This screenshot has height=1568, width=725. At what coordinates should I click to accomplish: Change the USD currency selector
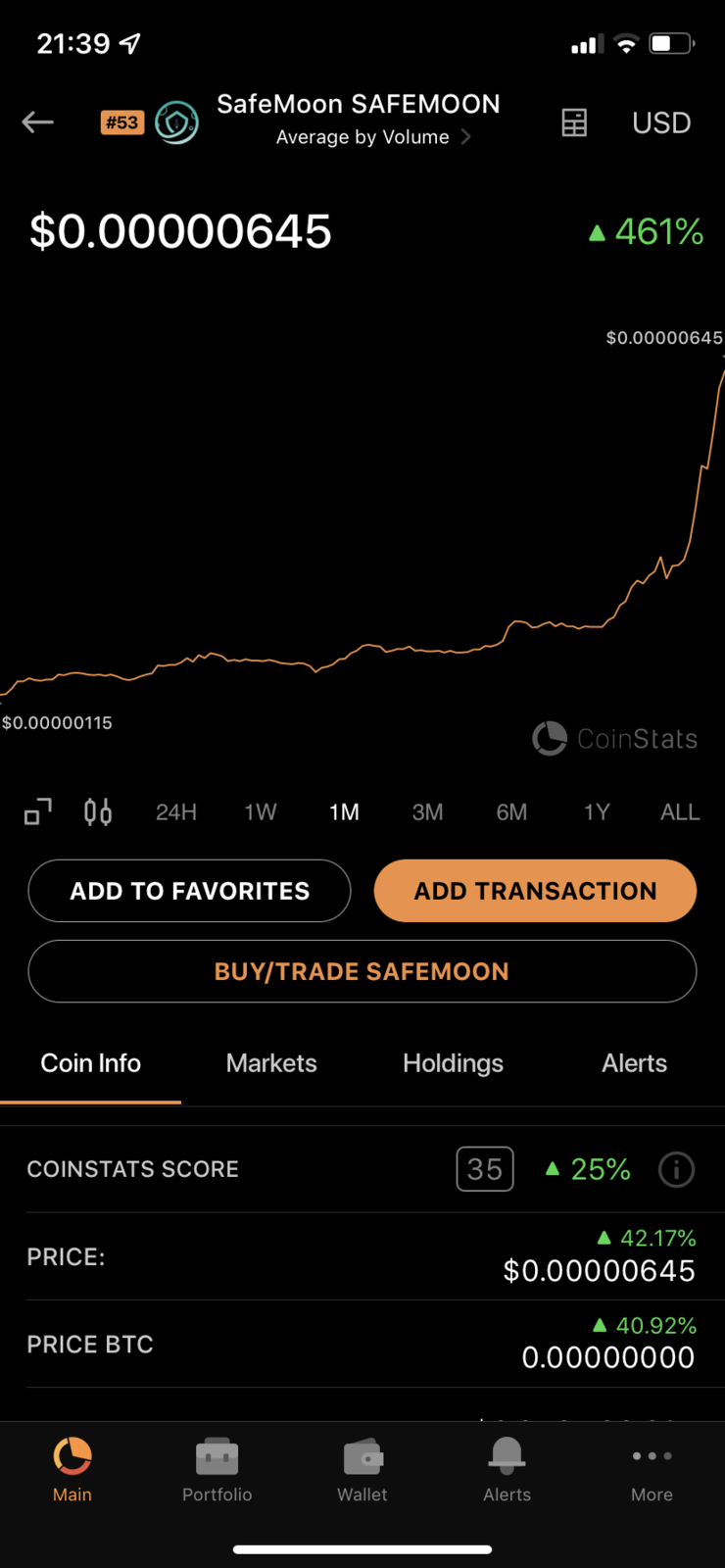click(661, 122)
